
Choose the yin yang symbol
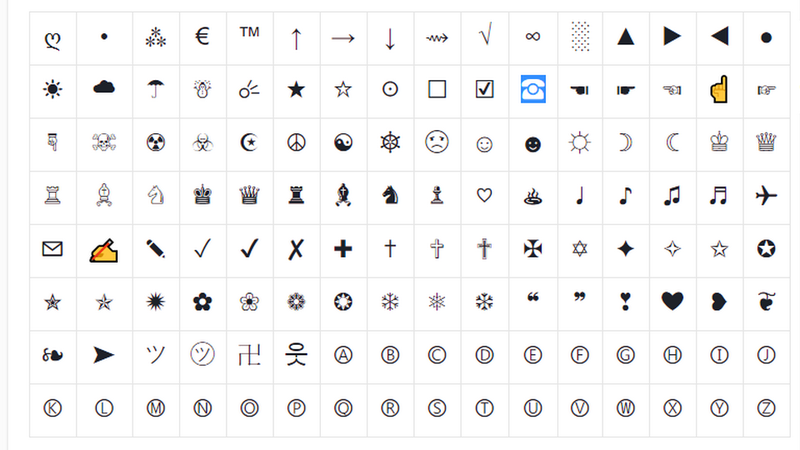tap(343, 143)
